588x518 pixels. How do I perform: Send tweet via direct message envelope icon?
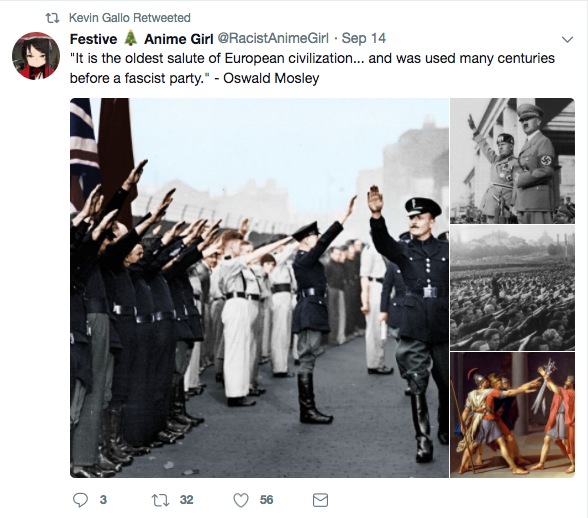320,500
